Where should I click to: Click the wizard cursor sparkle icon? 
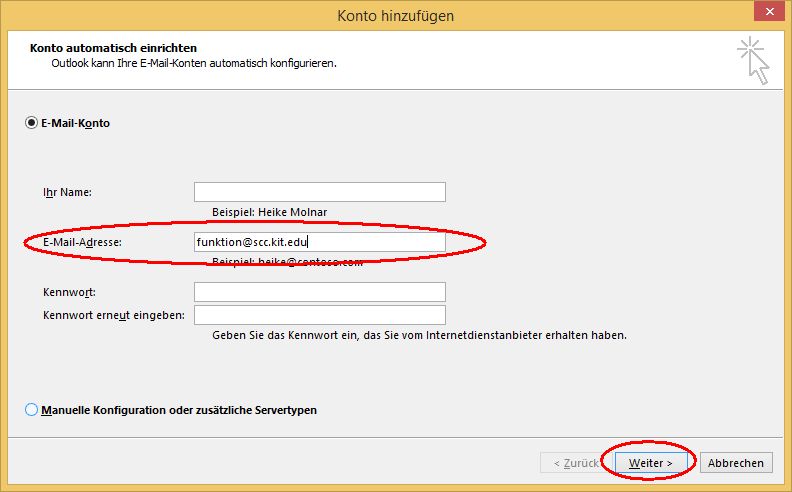755,60
